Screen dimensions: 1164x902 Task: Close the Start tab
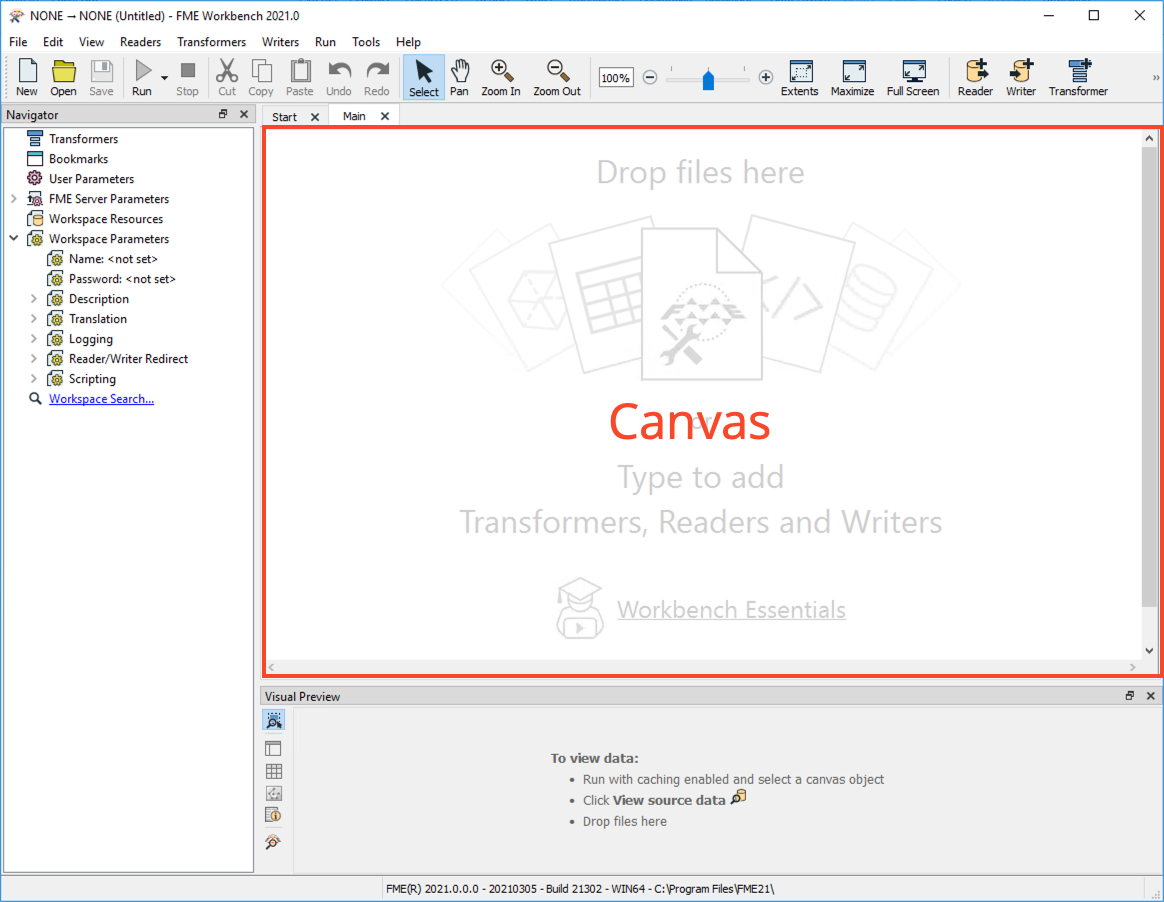pyautogui.click(x=315, y=117)
